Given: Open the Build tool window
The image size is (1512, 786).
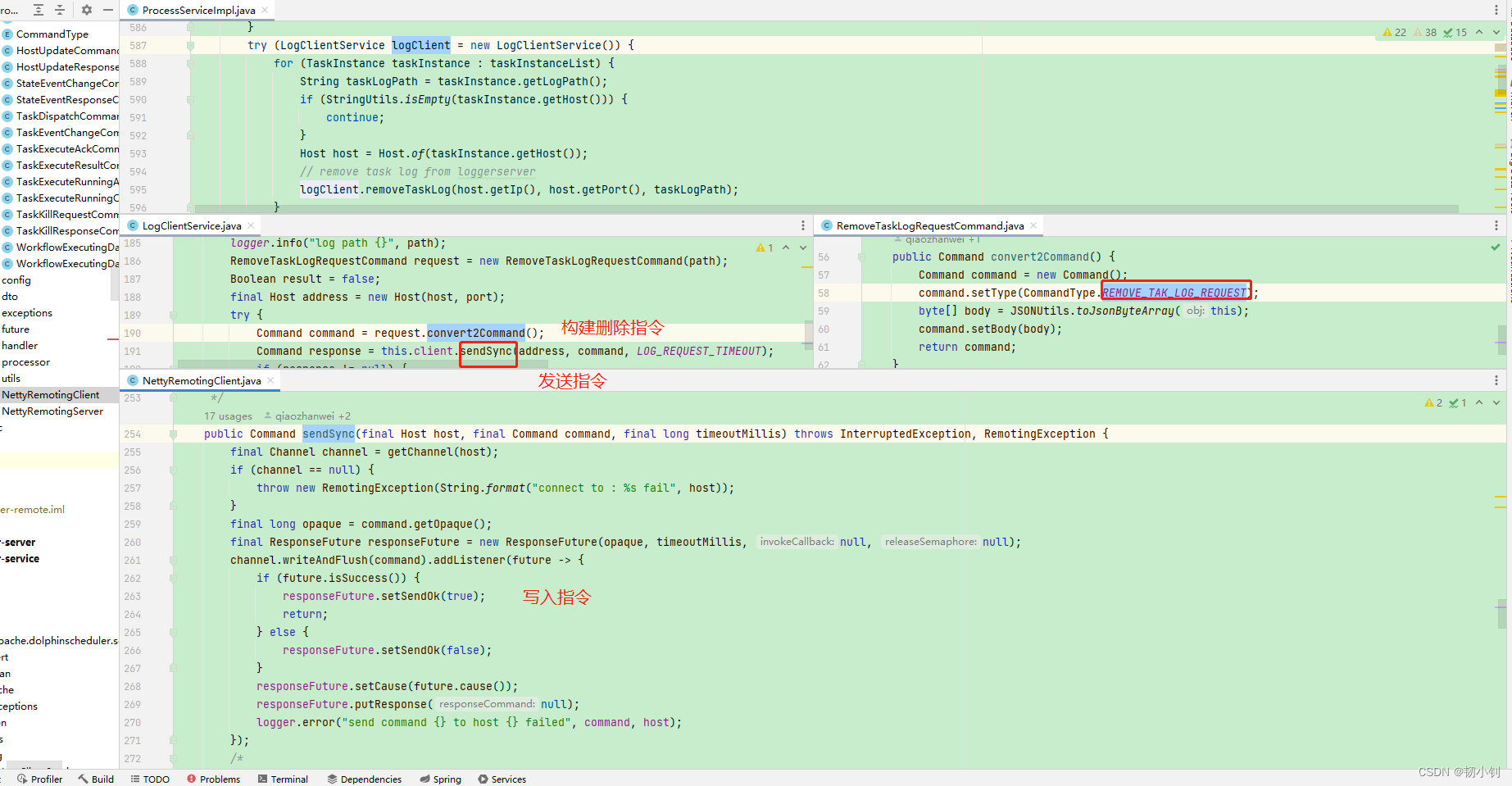Looking at the screenshot, I should 96,779.
